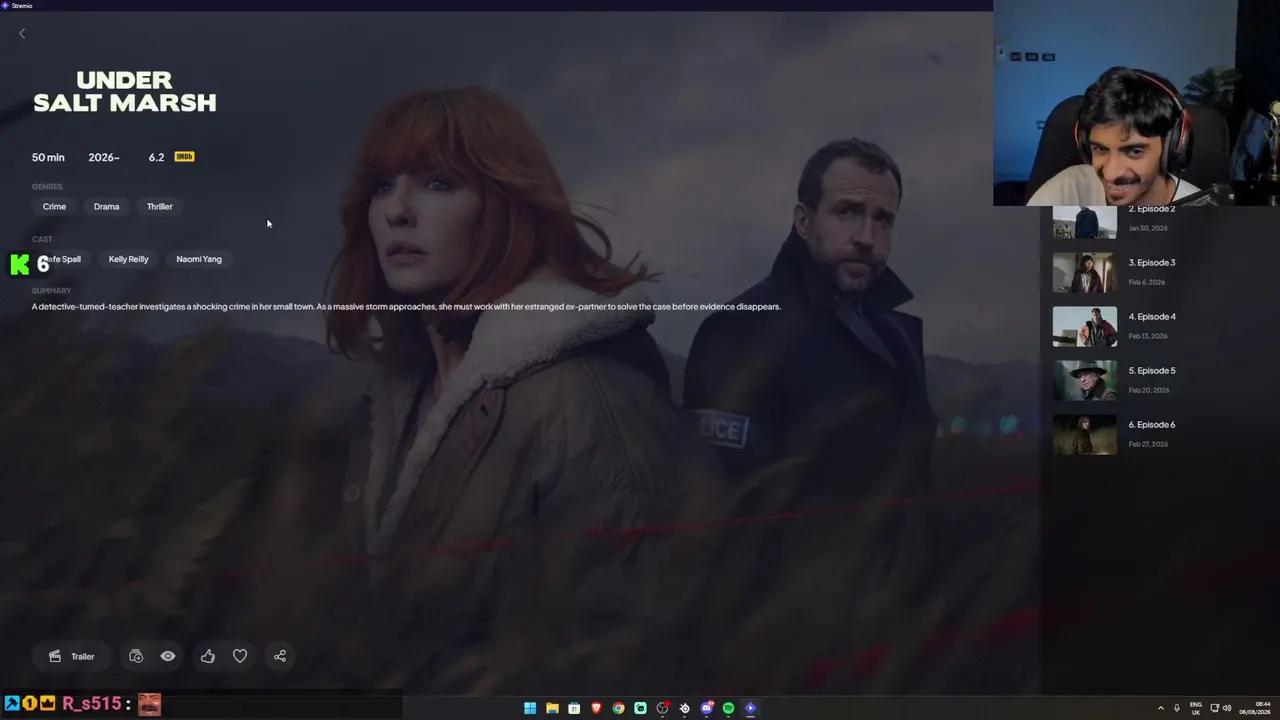Select Episode 4 thumbnail

1084,326
